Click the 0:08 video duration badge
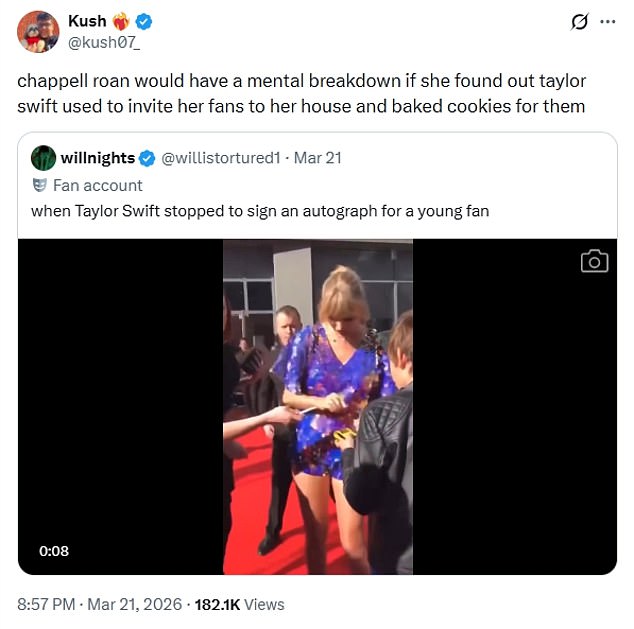Image resolution: width=634 pixels, height=629 pixels. click(54, 551)
